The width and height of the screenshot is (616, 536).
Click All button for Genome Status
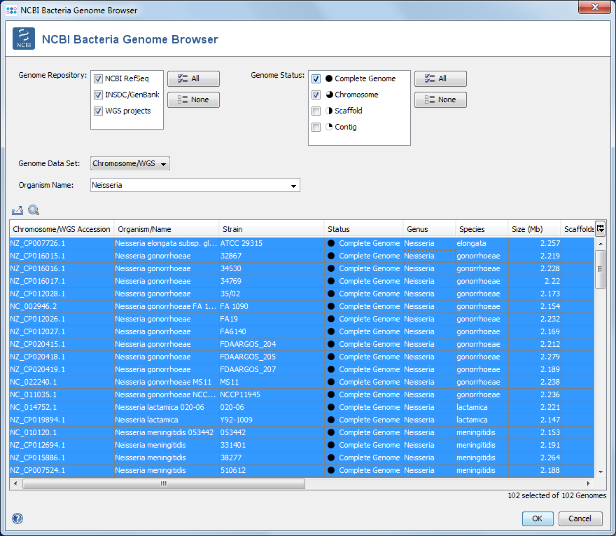tap(440, 79)
